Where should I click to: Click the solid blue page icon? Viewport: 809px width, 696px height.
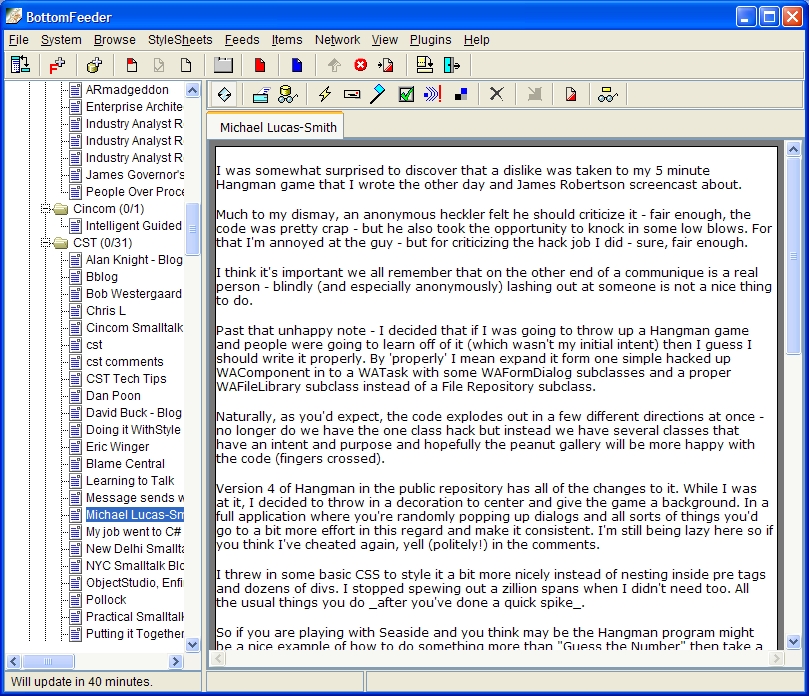click(x=297, y=65)
